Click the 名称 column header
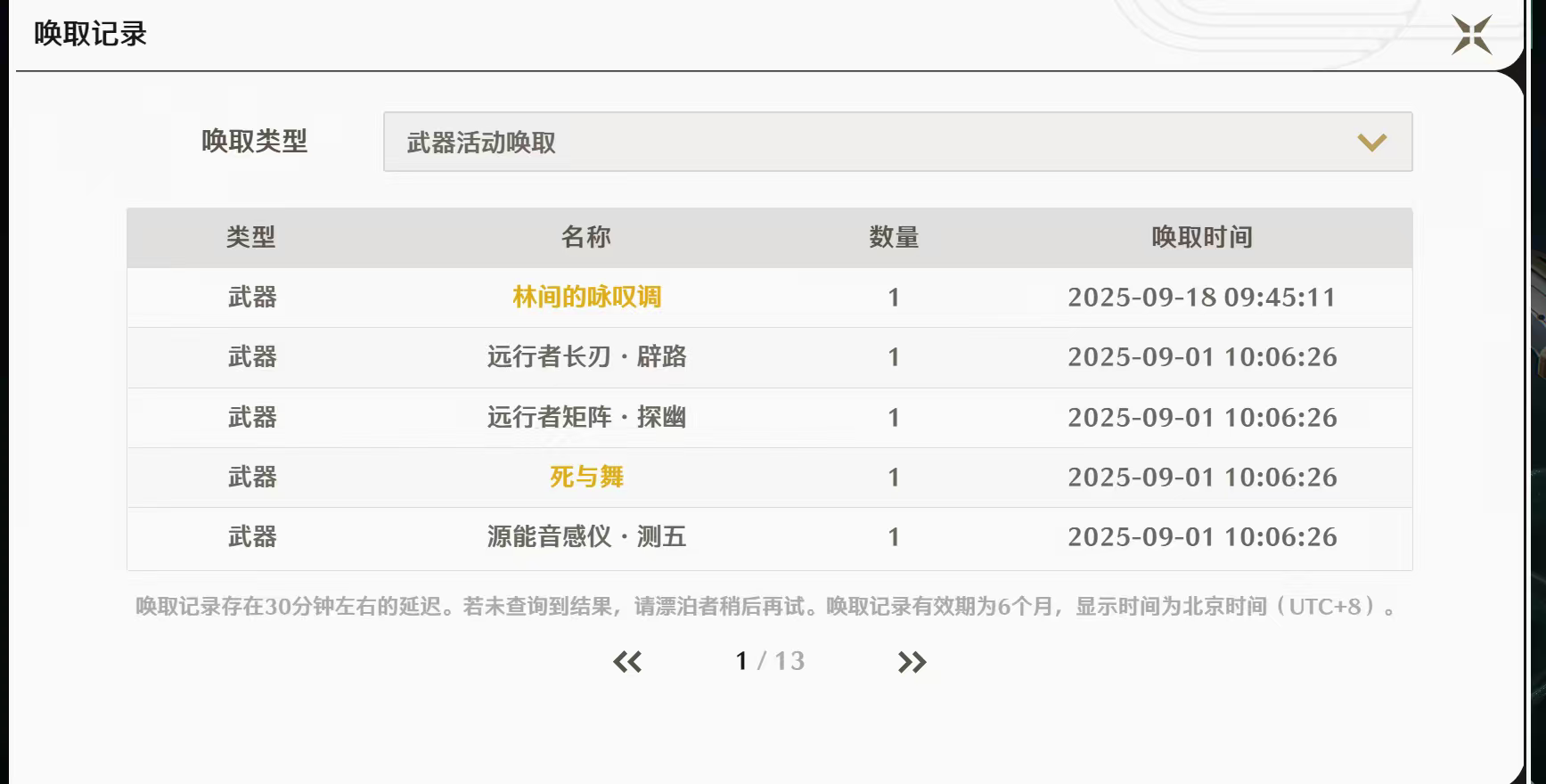The width and height of the screenshot is (1546, 784). point(585,237)
